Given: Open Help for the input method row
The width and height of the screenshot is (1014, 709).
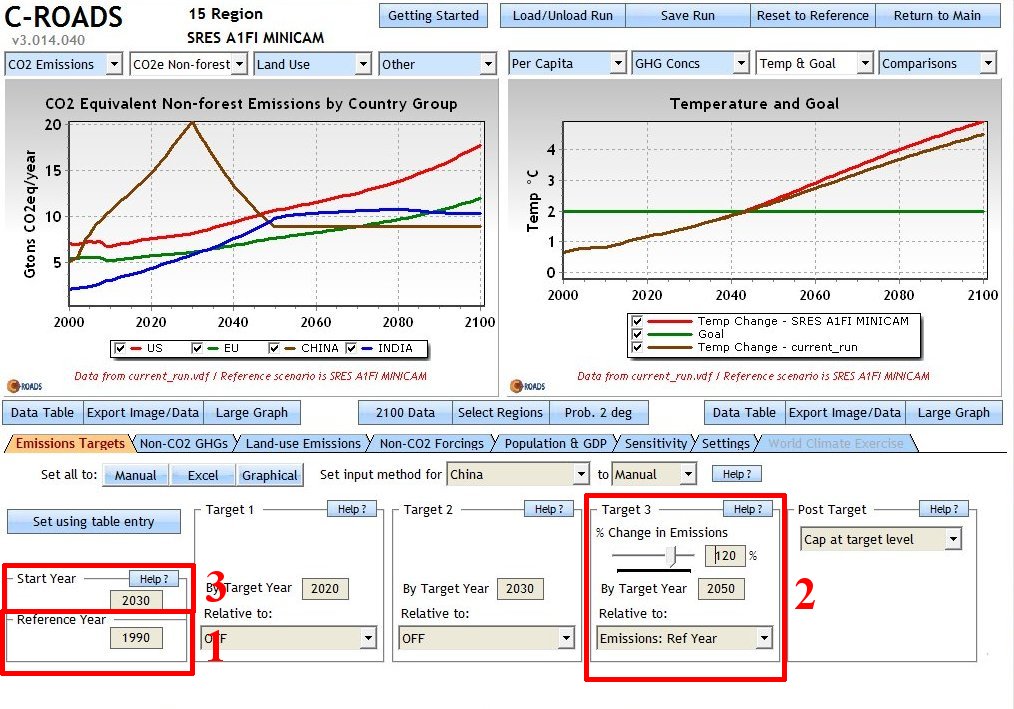Looking at the screenshot, I should click(737, 474).
